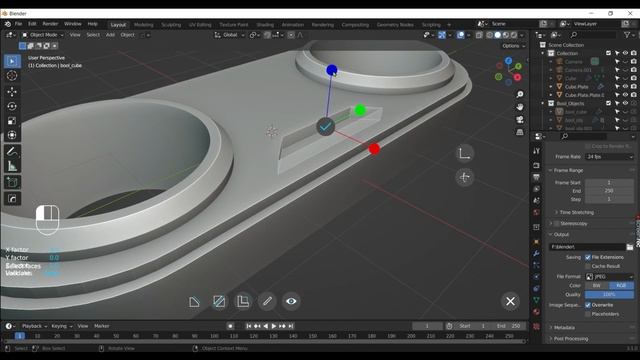Image resolution: width=640 pixels, height=360 pixels.
Task: Select RGB color mode button
Action: click(621, 286)
